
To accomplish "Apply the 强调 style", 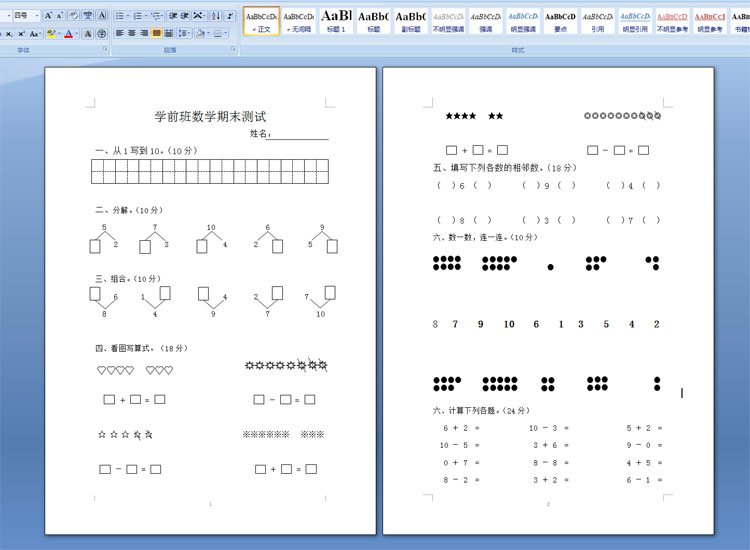I will [485, 21].
